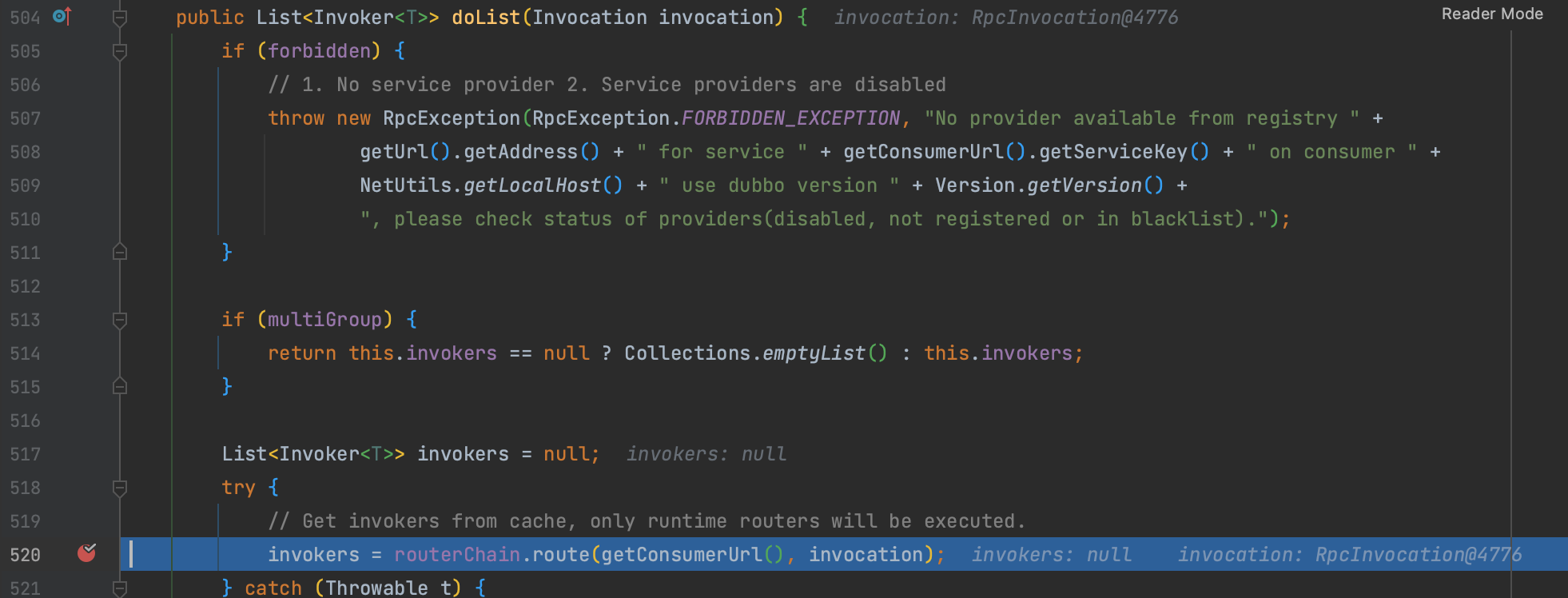Viewport: 1568px width, 598px height.
Task: Collapse the doList method fold on line 504
Action: point(120,17)
